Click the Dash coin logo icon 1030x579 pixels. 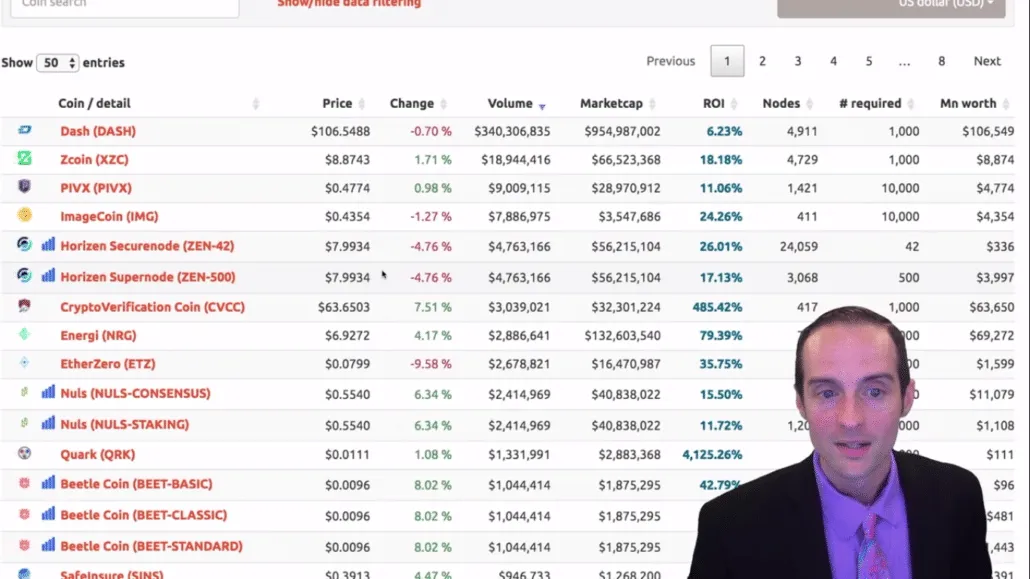[24, 130]
